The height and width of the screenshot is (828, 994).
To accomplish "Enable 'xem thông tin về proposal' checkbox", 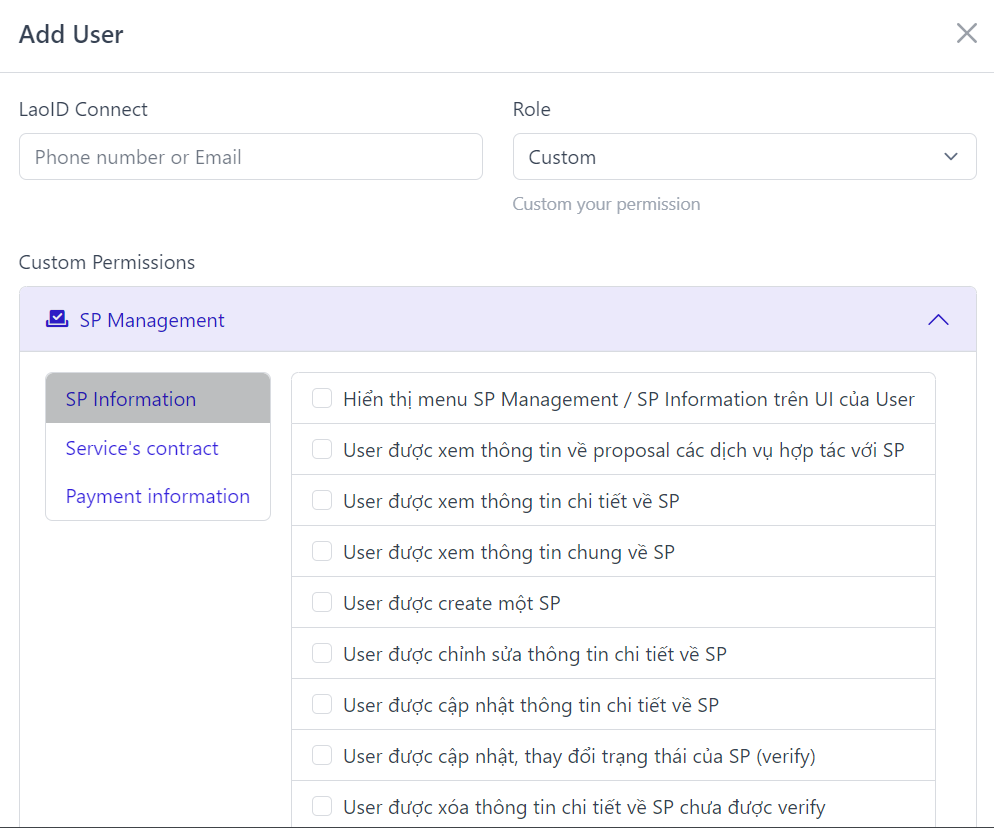I will point(322,450).
